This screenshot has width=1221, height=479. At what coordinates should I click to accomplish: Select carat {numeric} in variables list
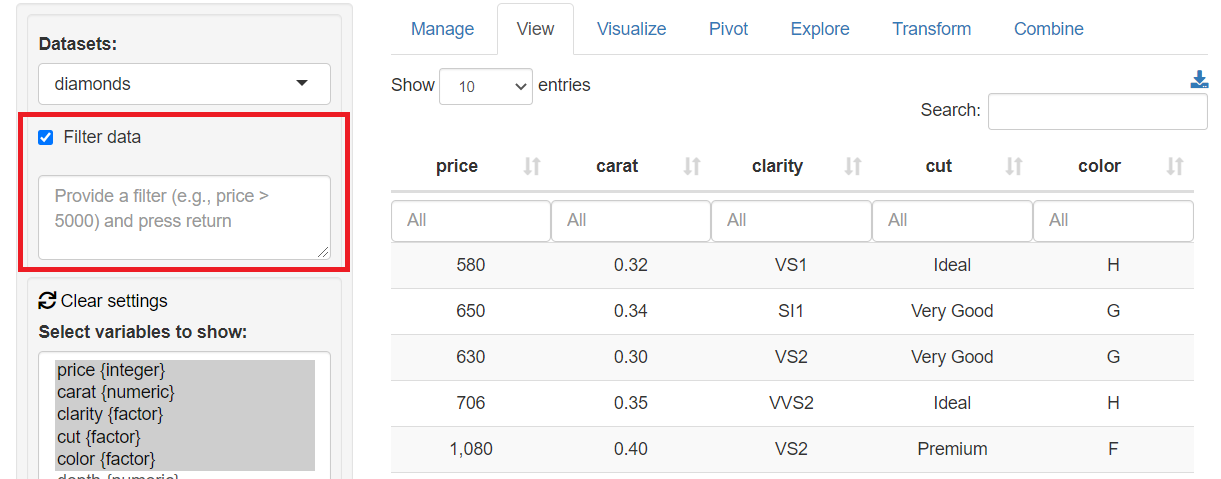pyautogui.click(x=115, y=392)
